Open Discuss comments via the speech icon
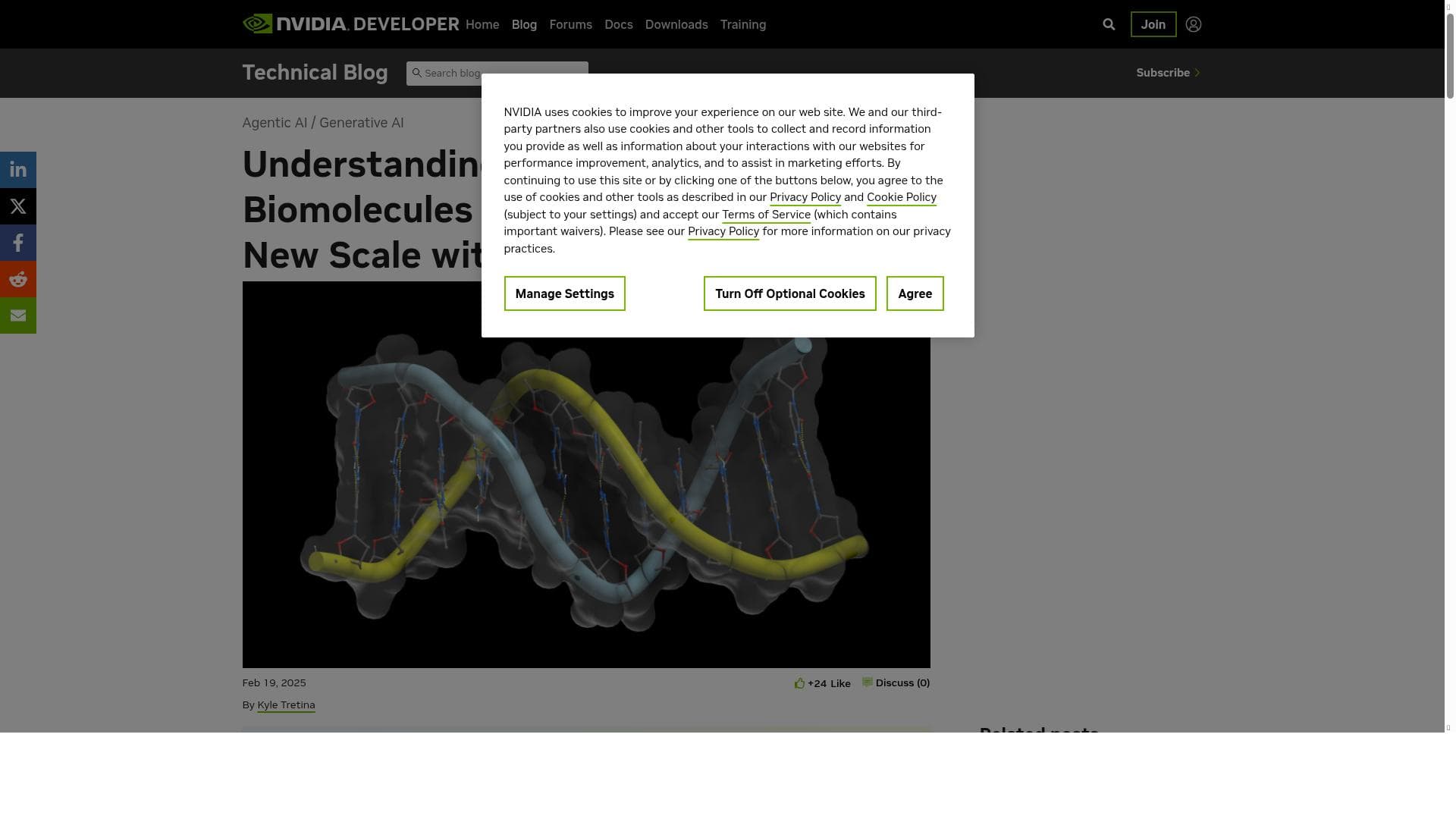 pos(868,682)
